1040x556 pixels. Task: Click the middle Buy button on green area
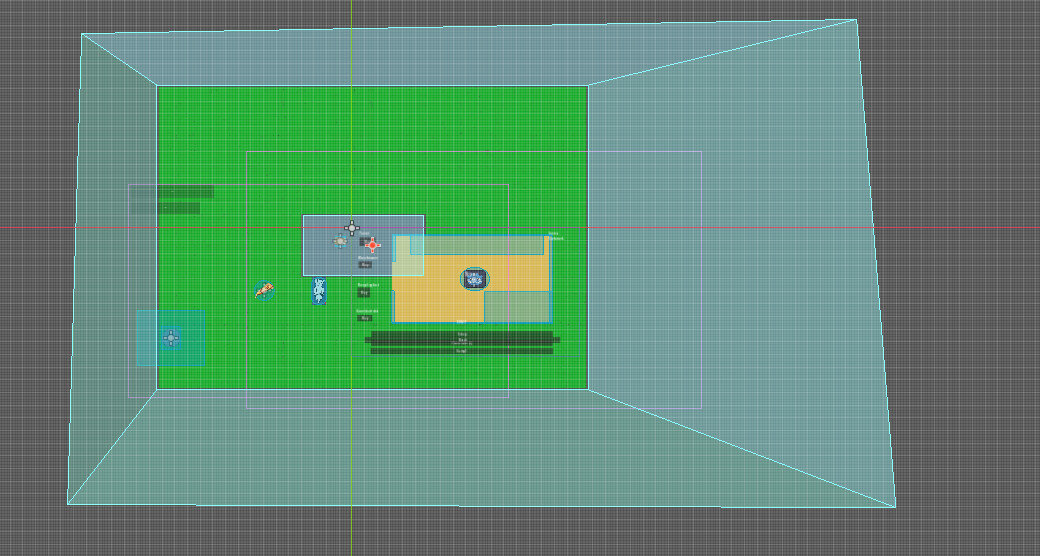tap(364, 293)
